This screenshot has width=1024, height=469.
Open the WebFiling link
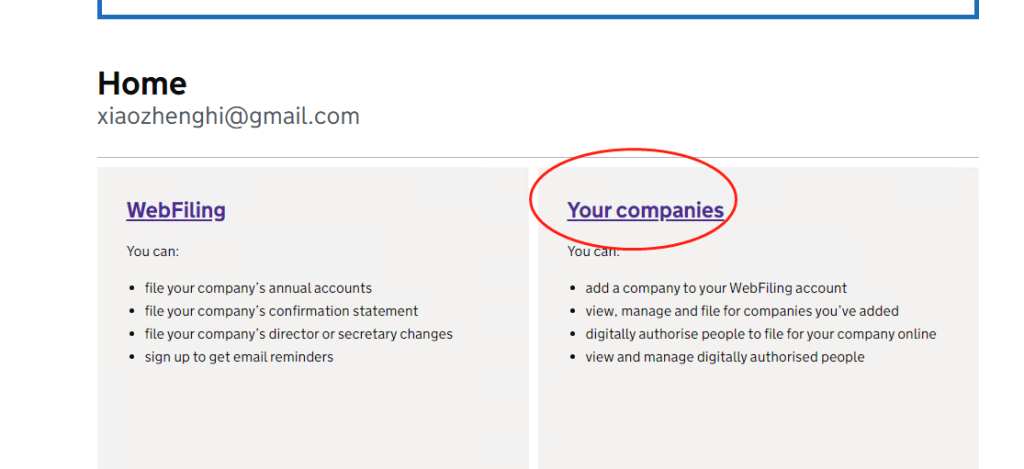tap(176, 210)
